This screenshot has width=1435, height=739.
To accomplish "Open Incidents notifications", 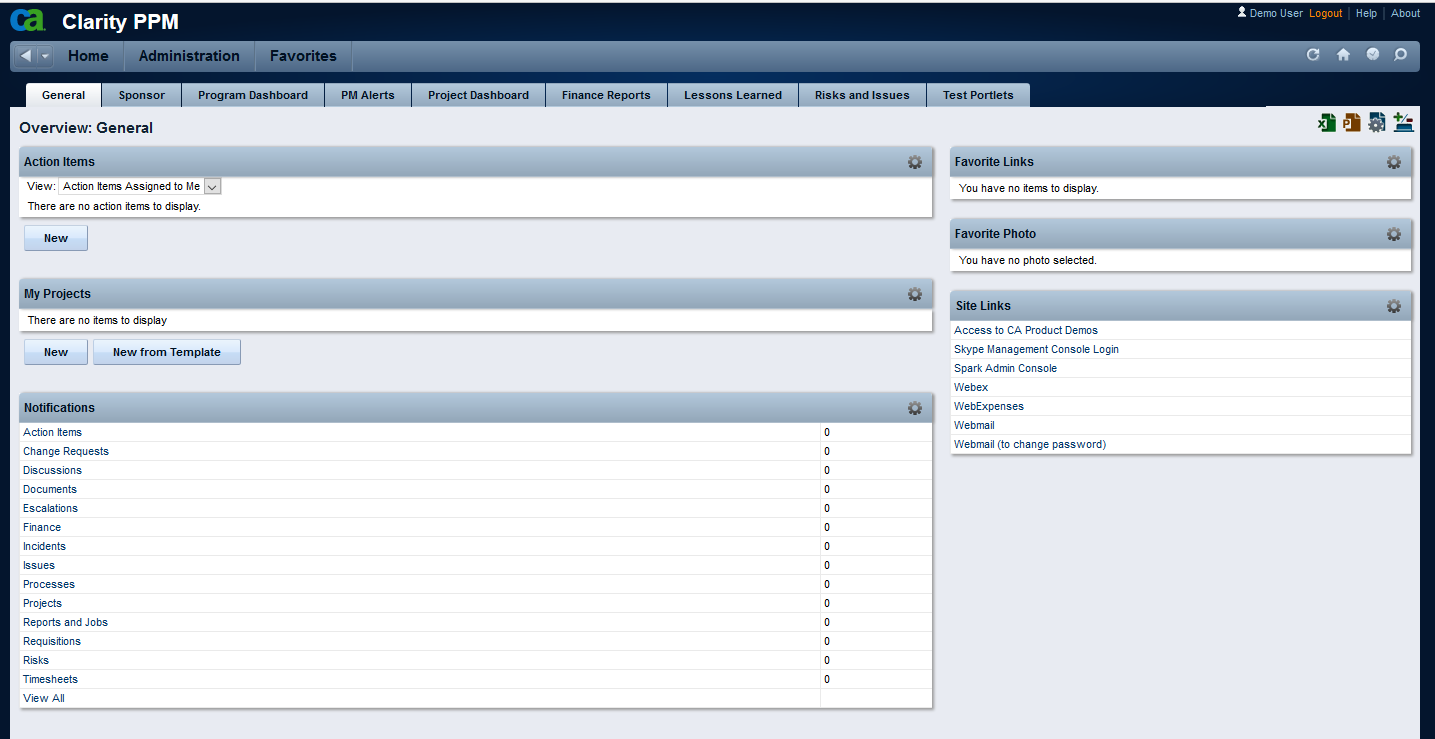I will pyautogui.click(x=44, y=546).
